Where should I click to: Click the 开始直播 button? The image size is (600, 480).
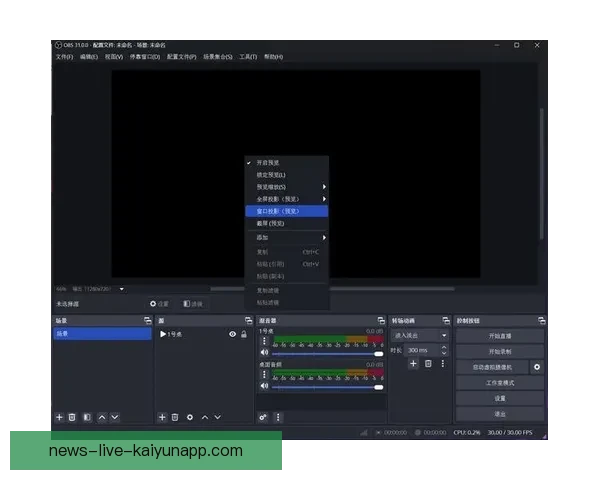(499, 336)
